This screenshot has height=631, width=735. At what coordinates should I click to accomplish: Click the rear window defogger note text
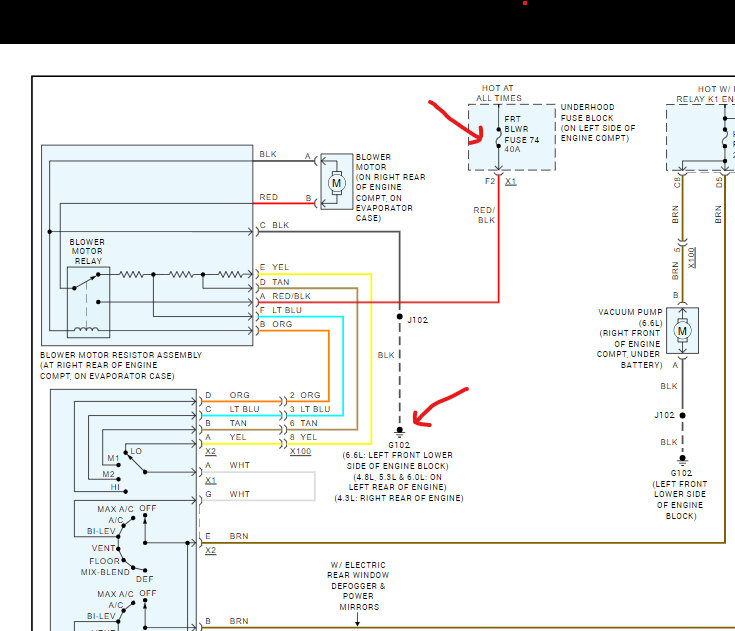point(356,586)
